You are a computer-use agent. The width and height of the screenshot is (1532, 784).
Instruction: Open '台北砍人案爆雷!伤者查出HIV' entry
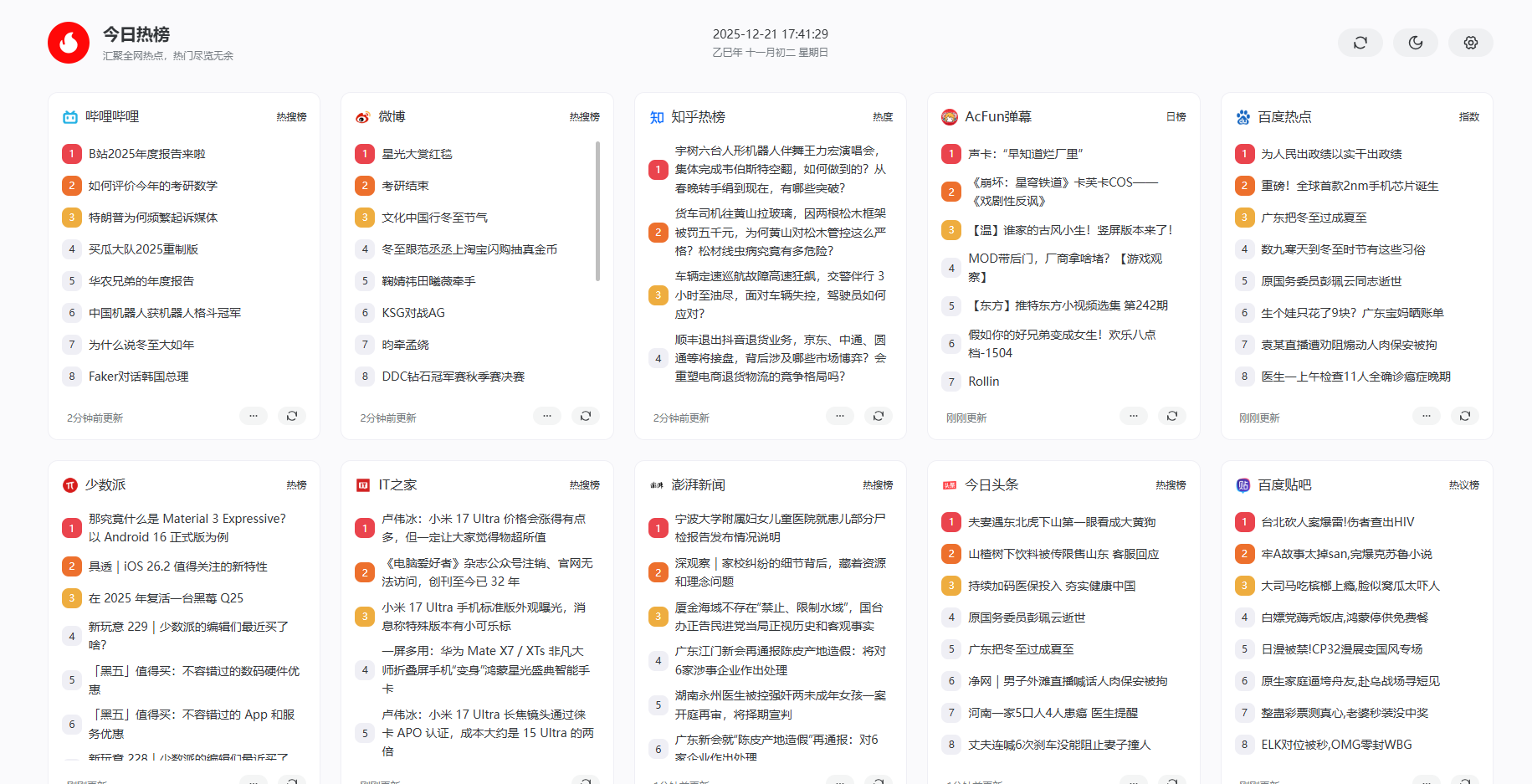(x=1338, y=522)
